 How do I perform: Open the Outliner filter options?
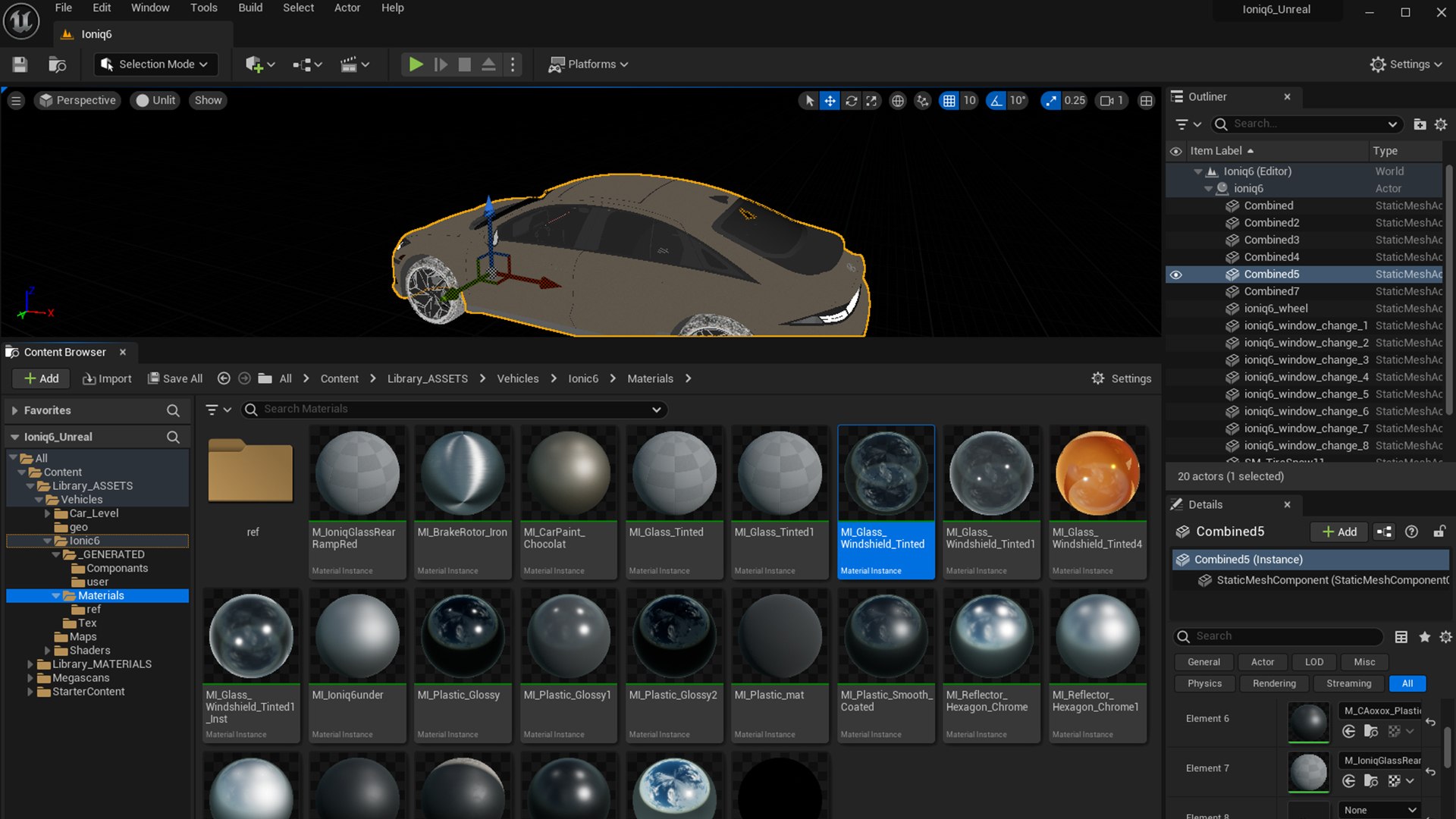(x=1188, y=124)
